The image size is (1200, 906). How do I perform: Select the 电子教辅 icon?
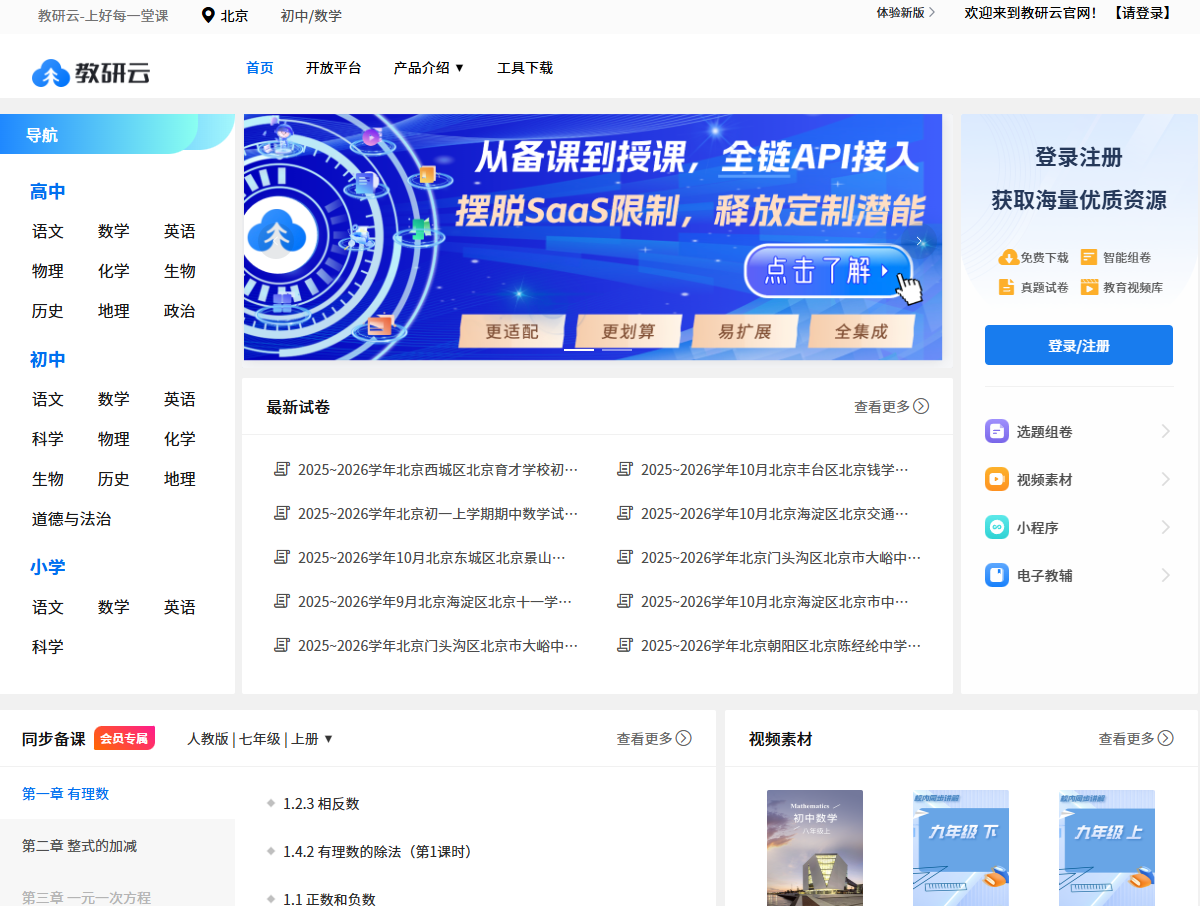pyautogui.click(x=996, y=574)
